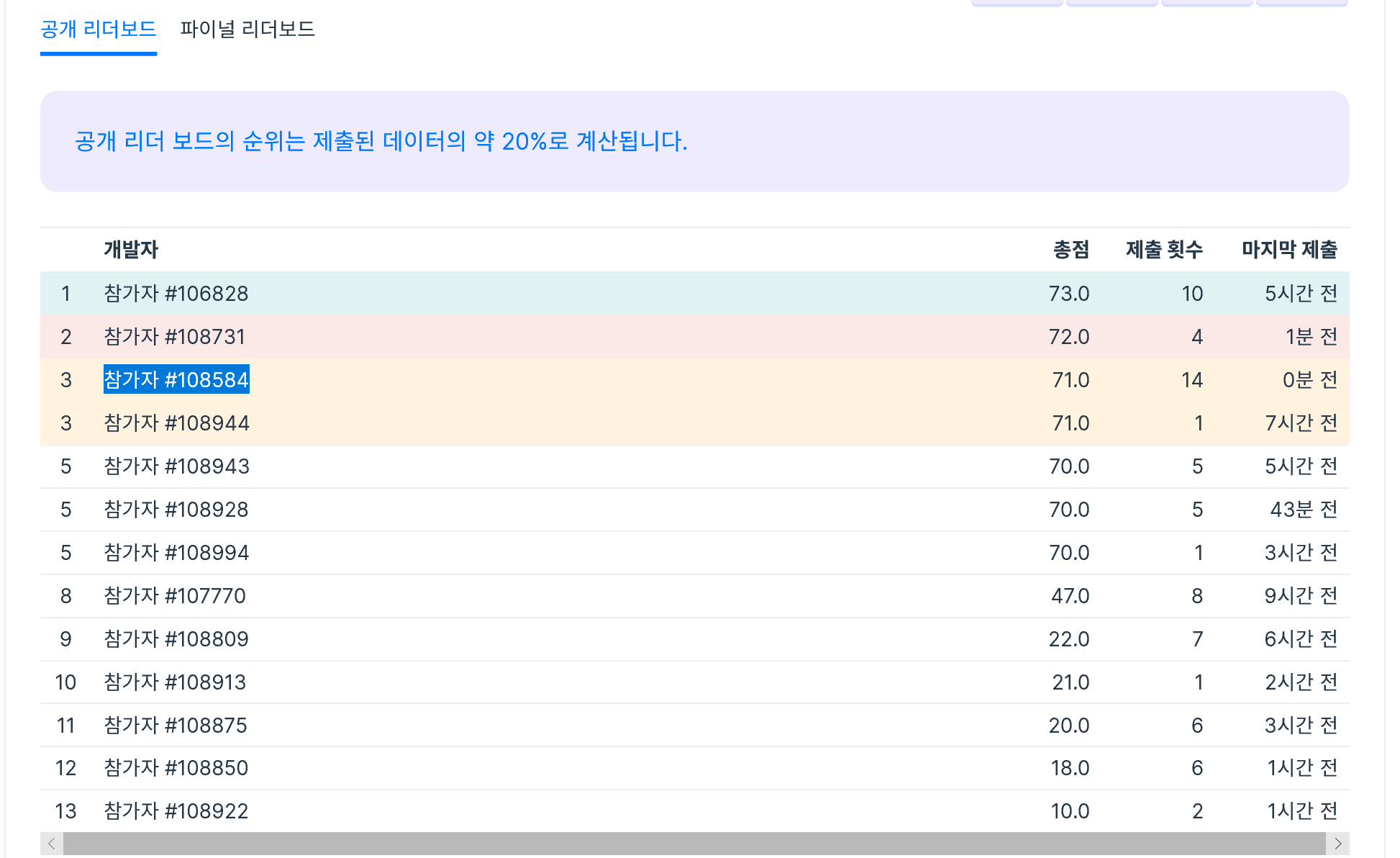Click highlighted 참가자 #108584 name
Viewport: 1400px width, 858px height.
(x=176, y=379)
